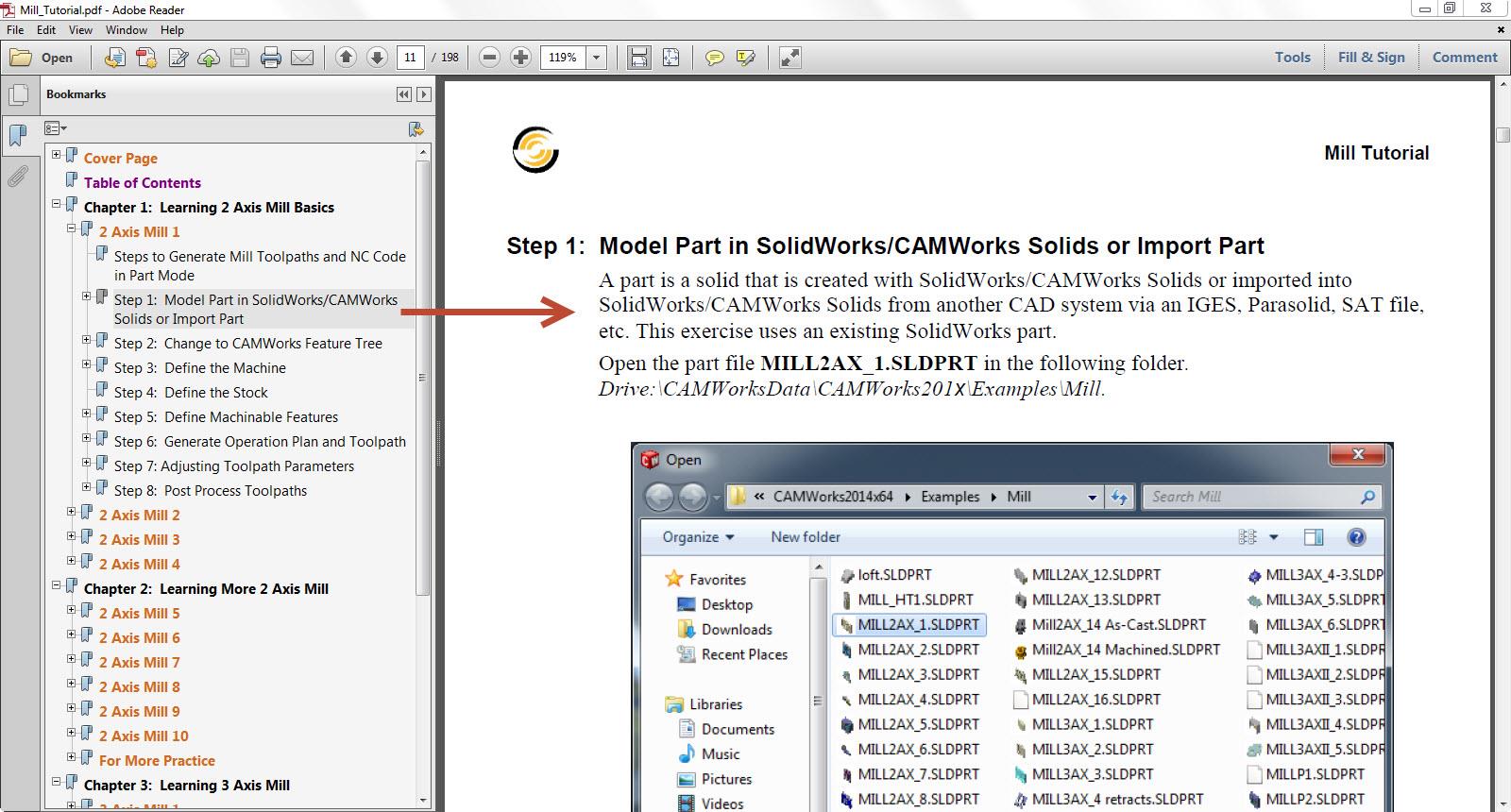Go to Step 4: Define the Stock
Screen dimensions: 1511x812
pos(191,393)
